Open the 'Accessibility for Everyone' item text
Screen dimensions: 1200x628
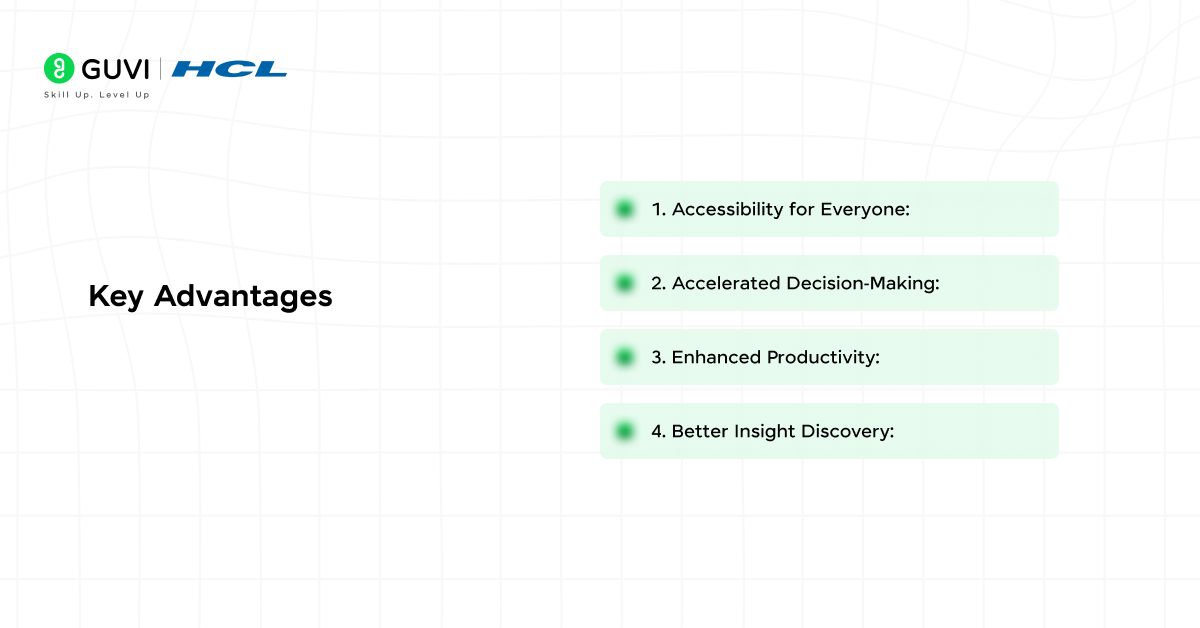coord(790,209)
